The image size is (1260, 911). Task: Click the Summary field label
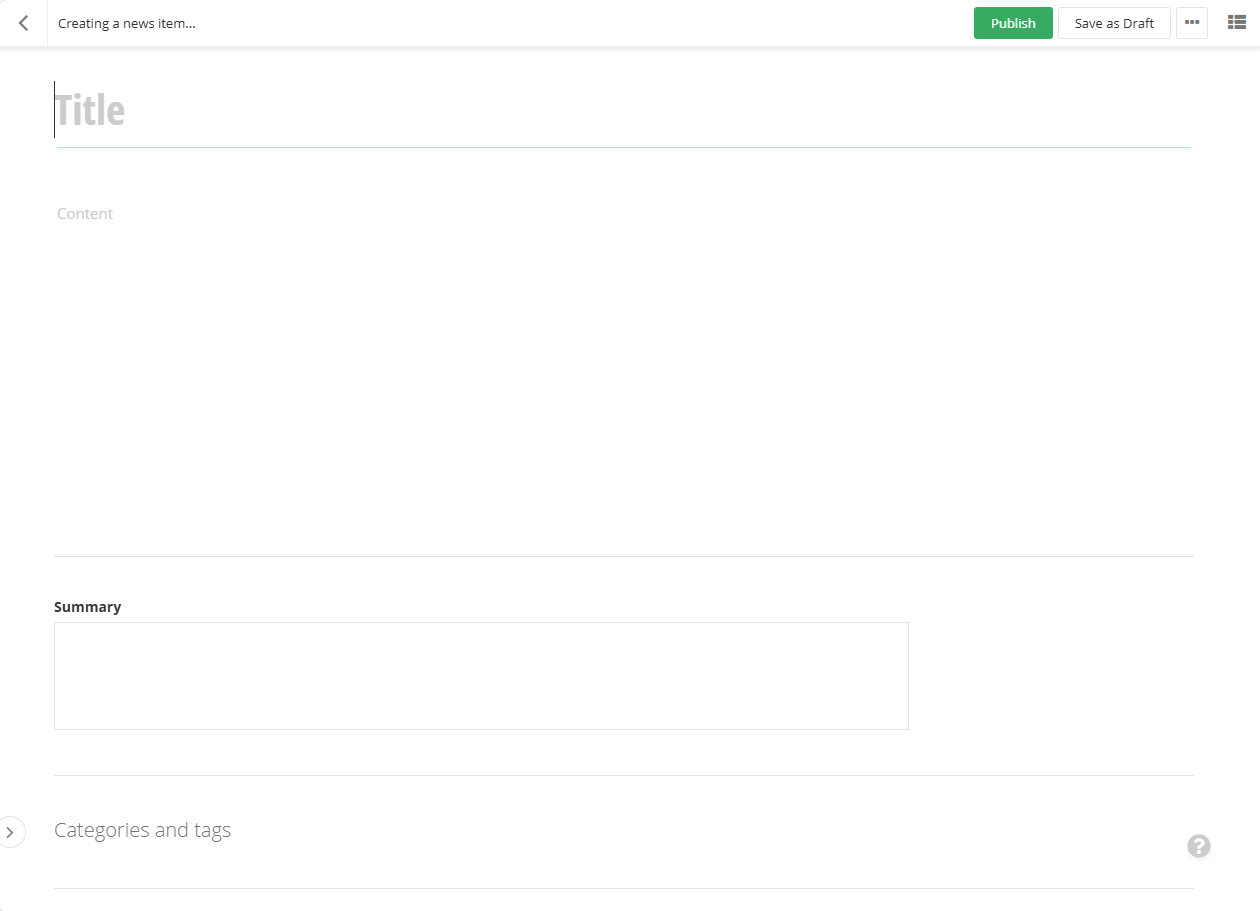point(87,606)
